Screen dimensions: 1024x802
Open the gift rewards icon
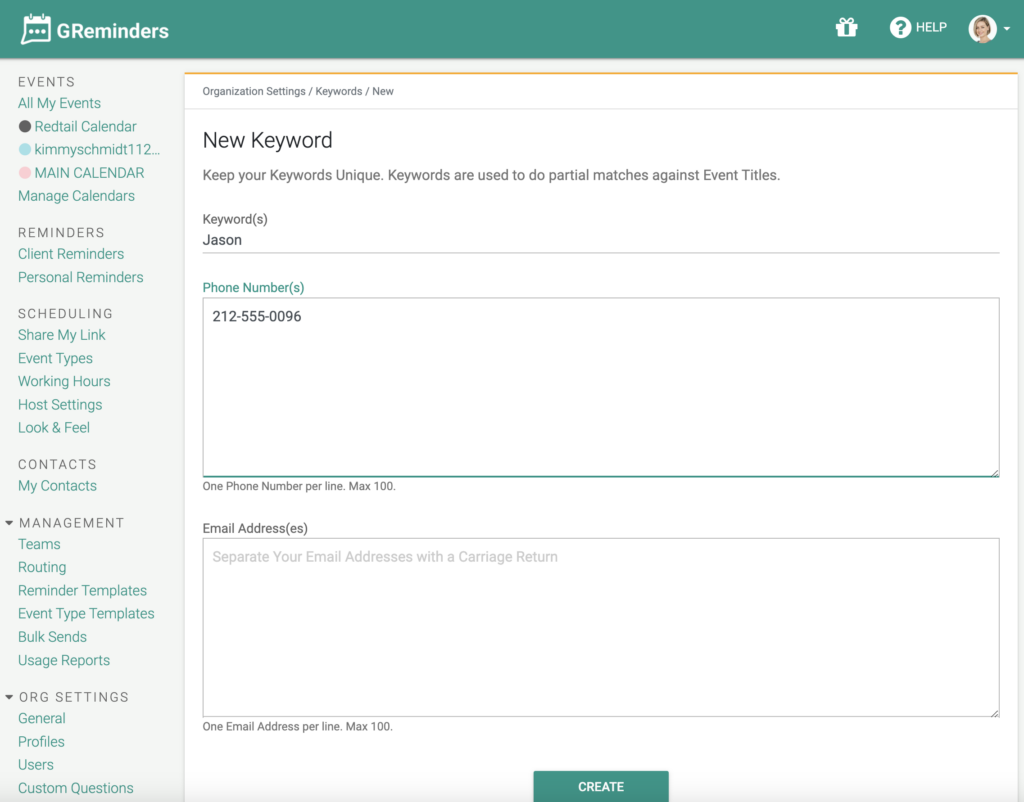pyautogui.click(x=846, y=27)
